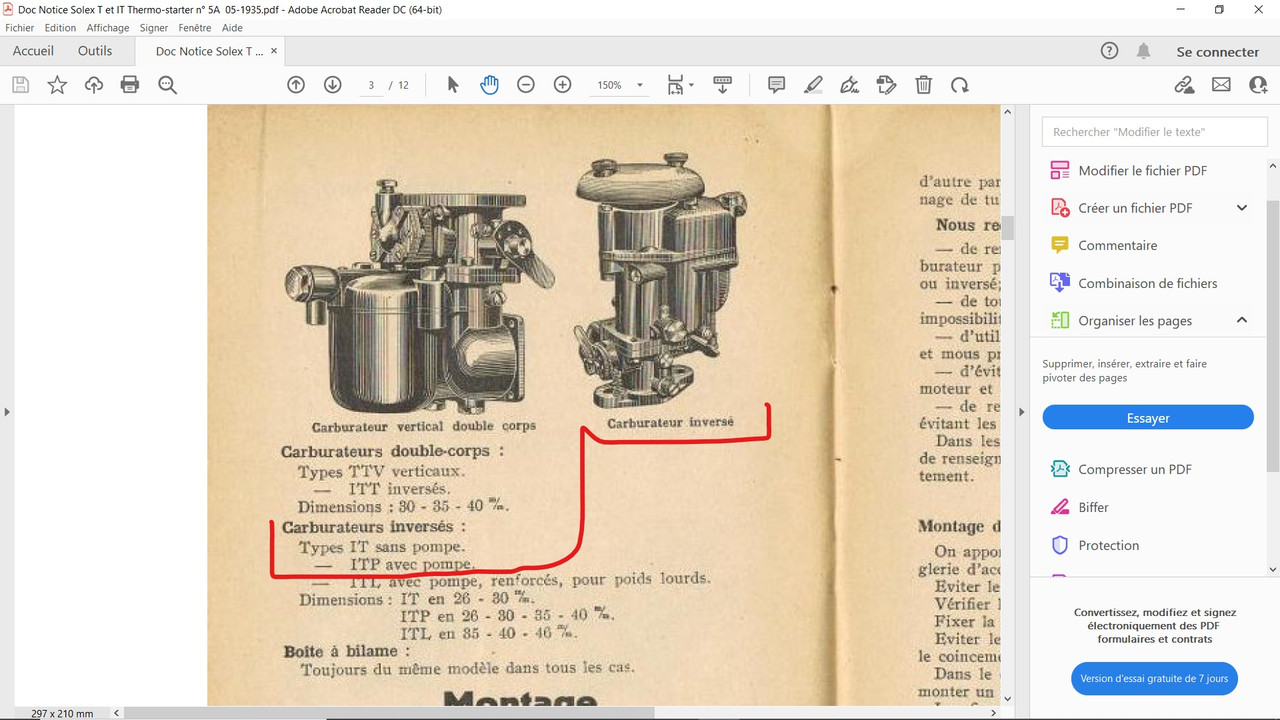Open the Signer menu
The image size is (1280, 720).
(x=154, y=28)
